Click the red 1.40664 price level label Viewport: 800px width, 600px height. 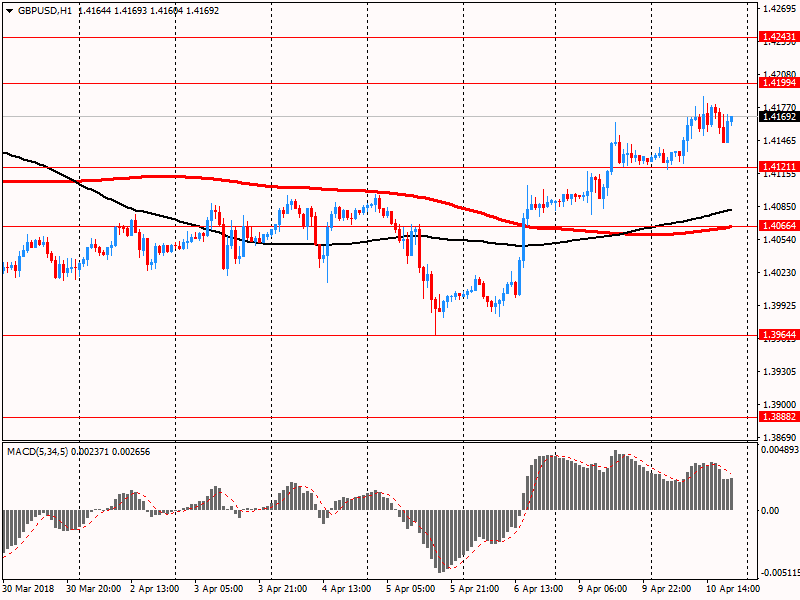[778, 226]
